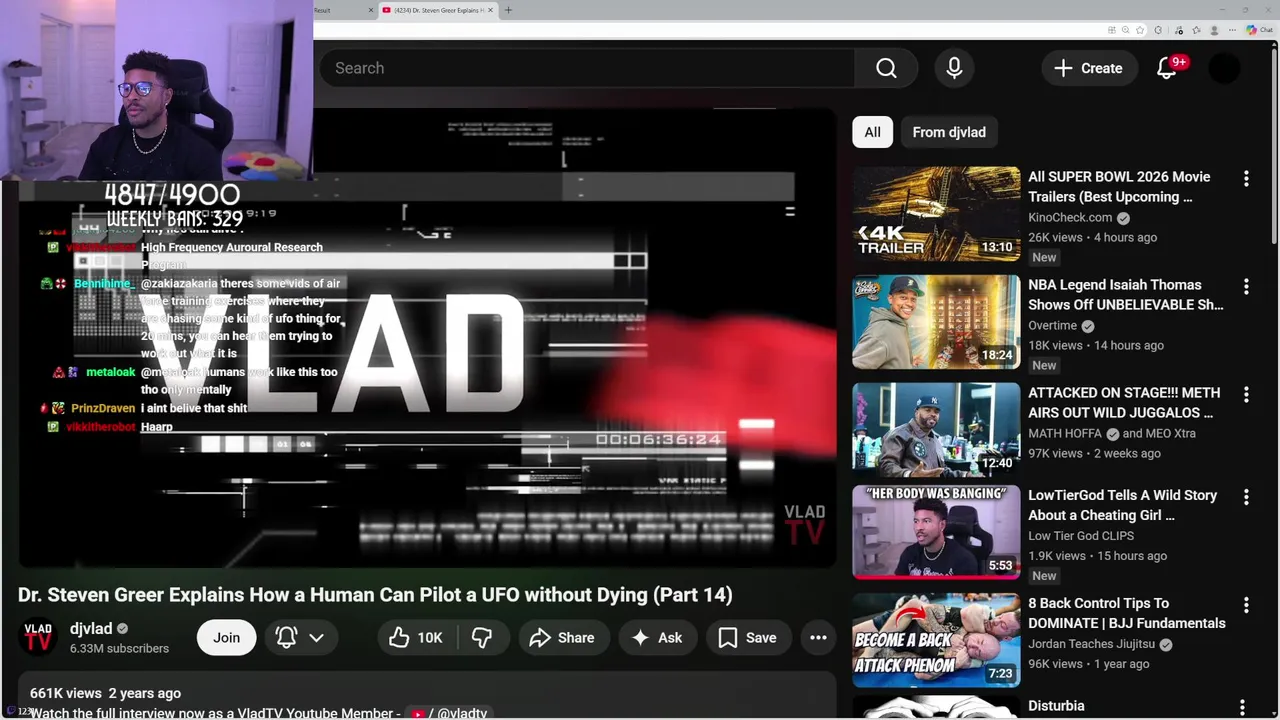The width and height of the screenshot is (1280, 720).
Task: Close the Dr. Steven Greer tab
Action: coord(490,10)
